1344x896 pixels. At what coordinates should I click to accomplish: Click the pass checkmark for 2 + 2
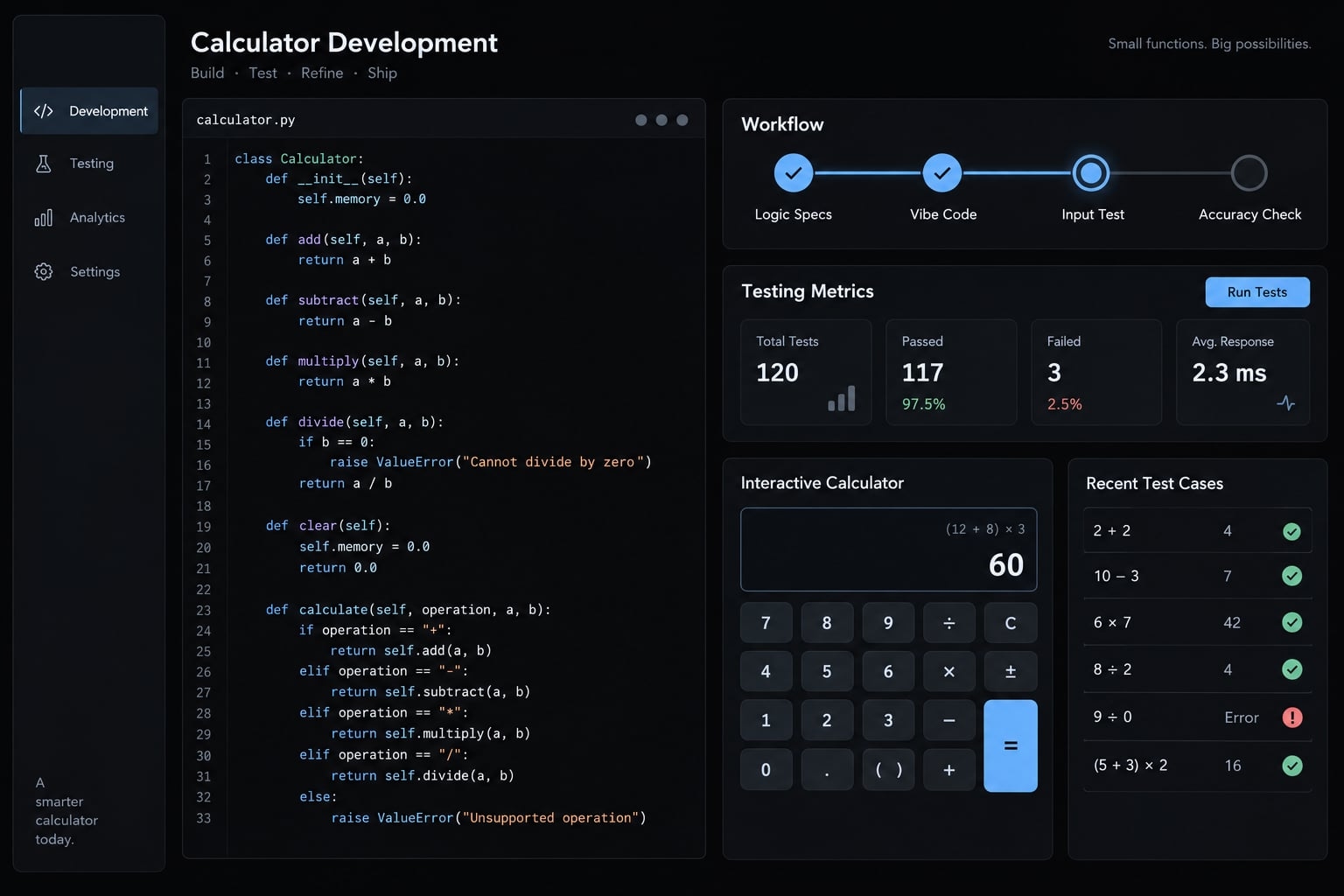pyautogui.click(x=1291, y=531)
